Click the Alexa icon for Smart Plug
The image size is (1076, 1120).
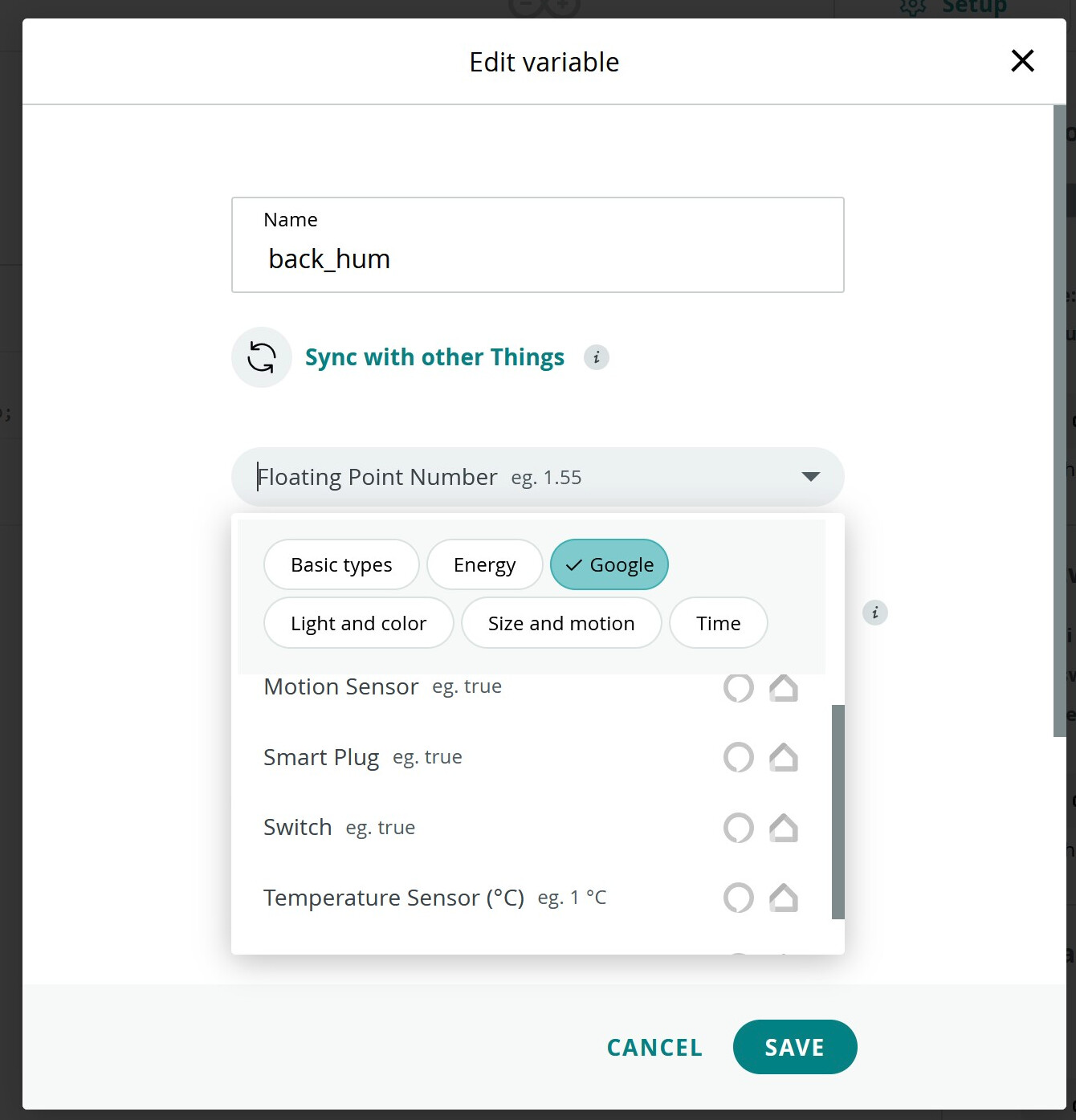point(738,757)
